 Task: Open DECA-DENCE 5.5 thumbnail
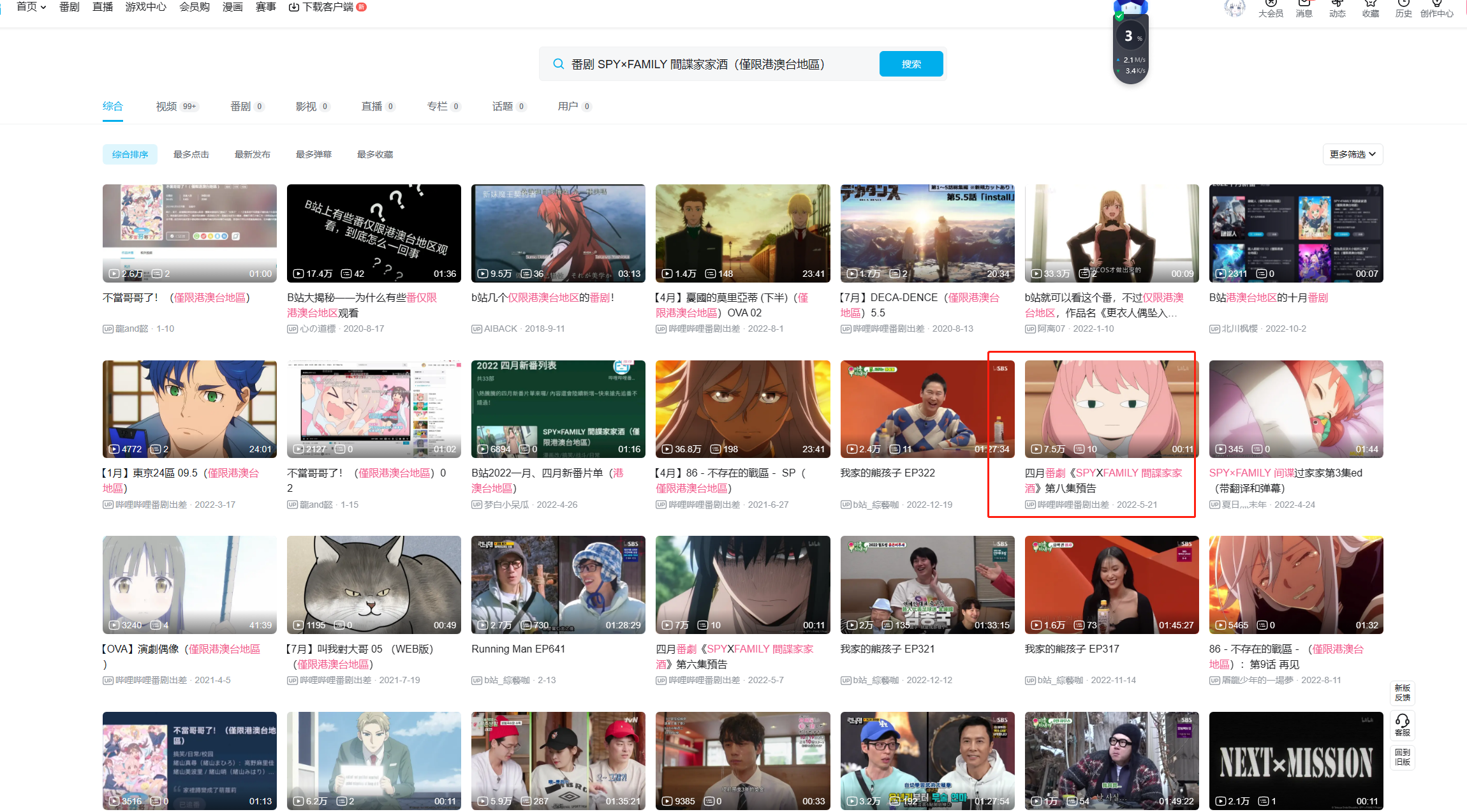[x=927, y=233]
